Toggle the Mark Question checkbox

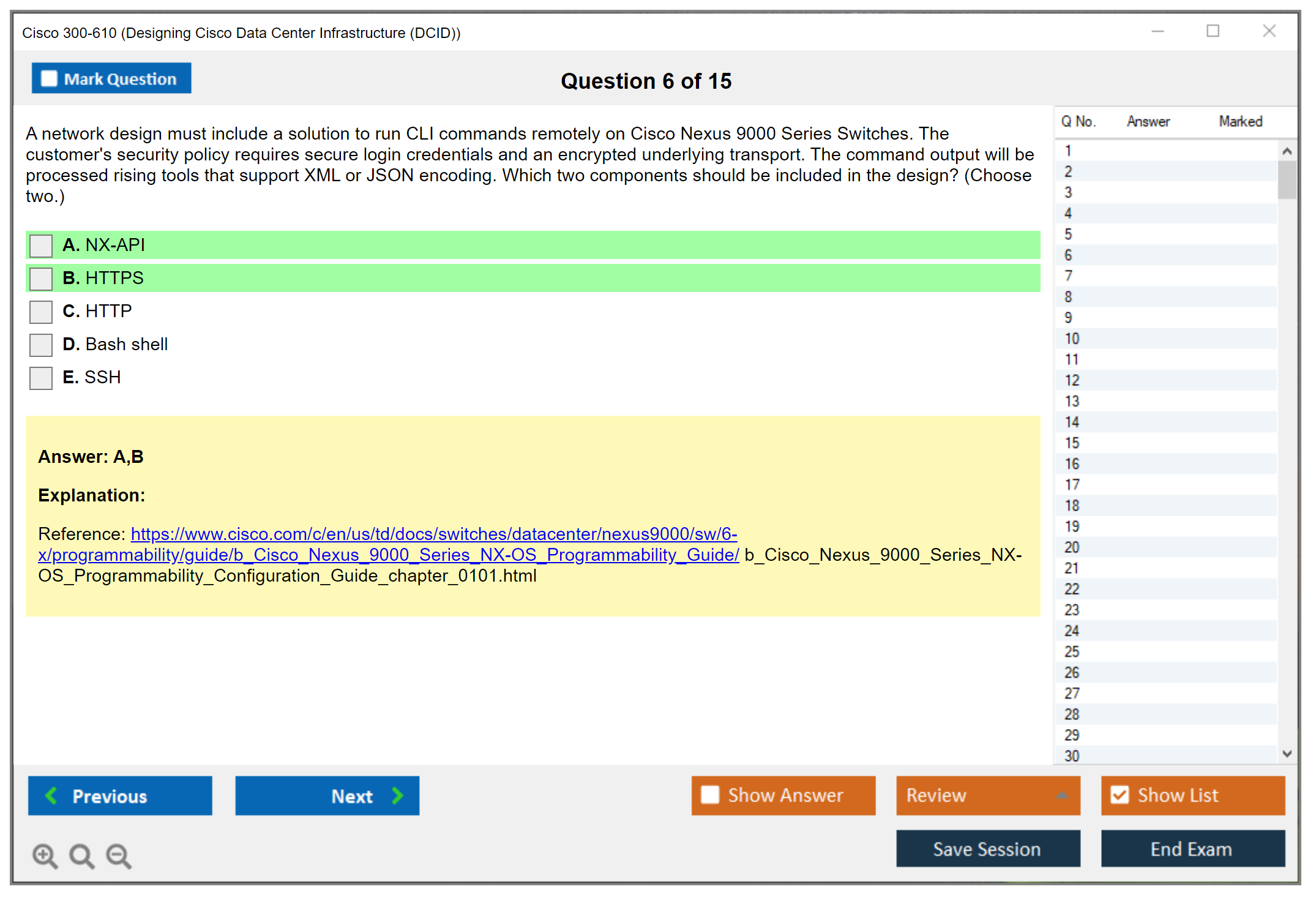49,78
